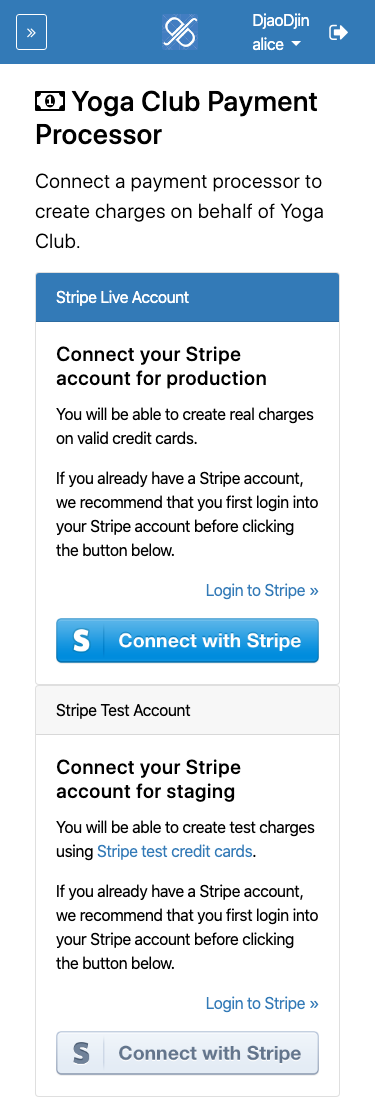Click the 'account for production' heading

[x=161, y=366]
